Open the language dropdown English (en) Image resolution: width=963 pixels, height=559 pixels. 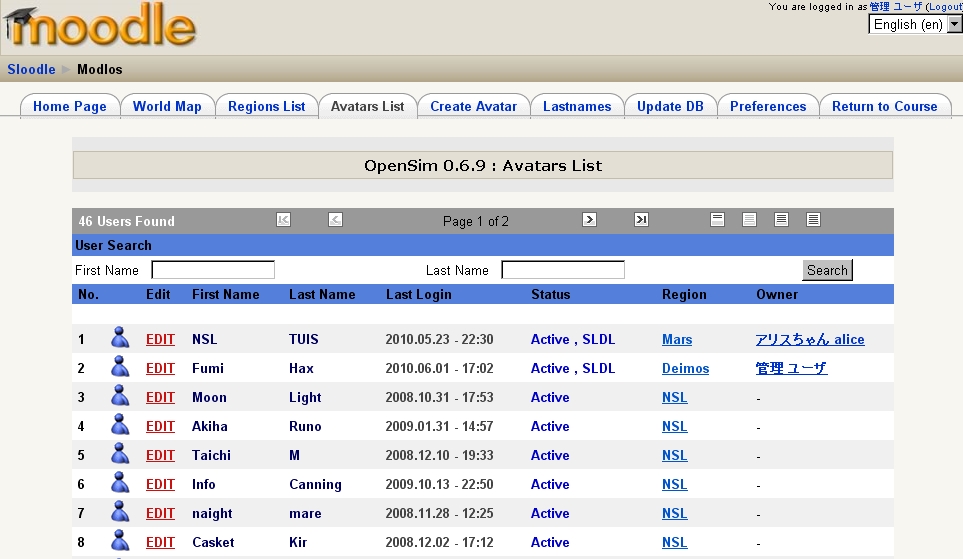(915, 25)
